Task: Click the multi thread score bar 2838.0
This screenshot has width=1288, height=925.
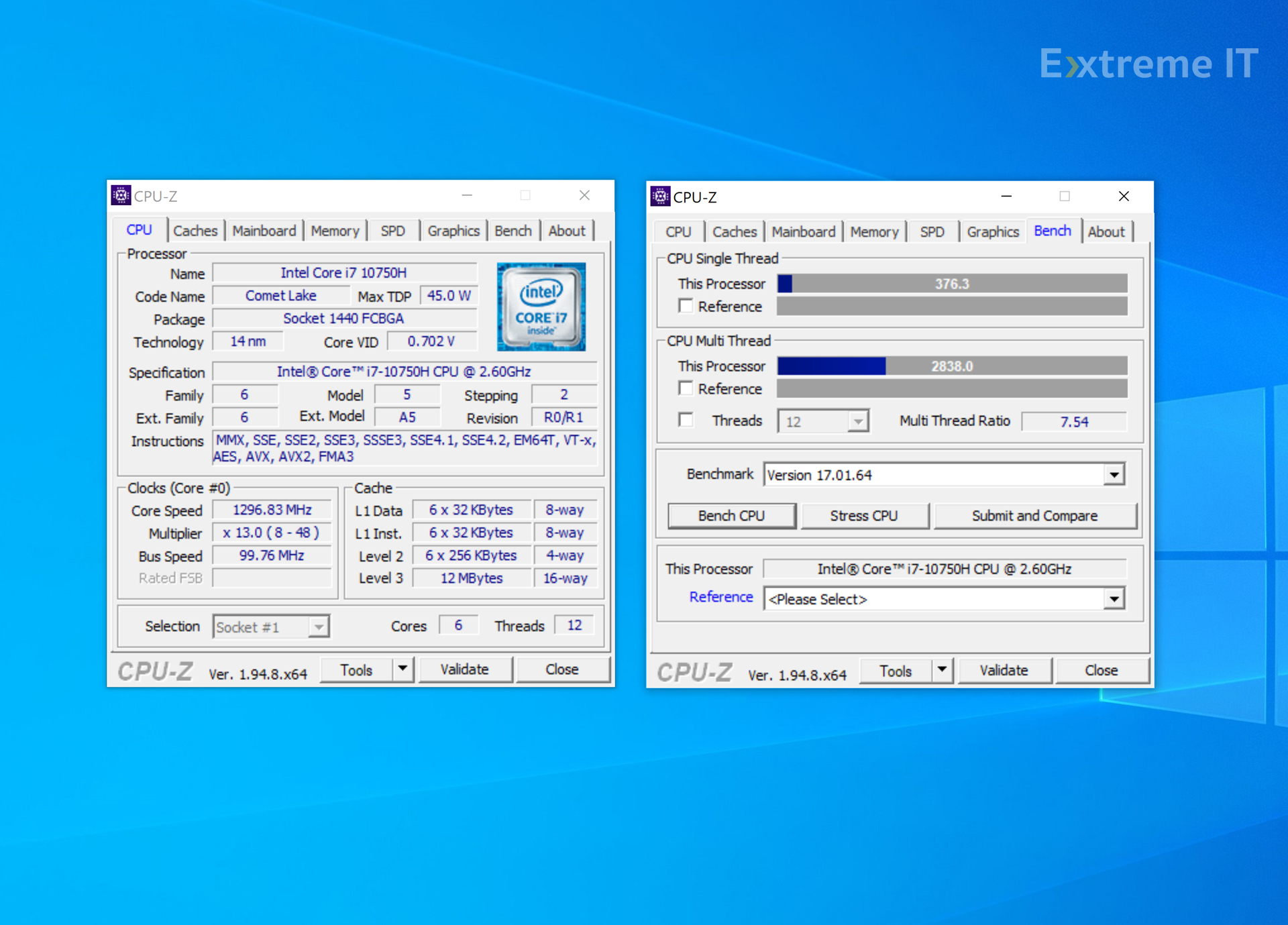Action: coord(952,366)
